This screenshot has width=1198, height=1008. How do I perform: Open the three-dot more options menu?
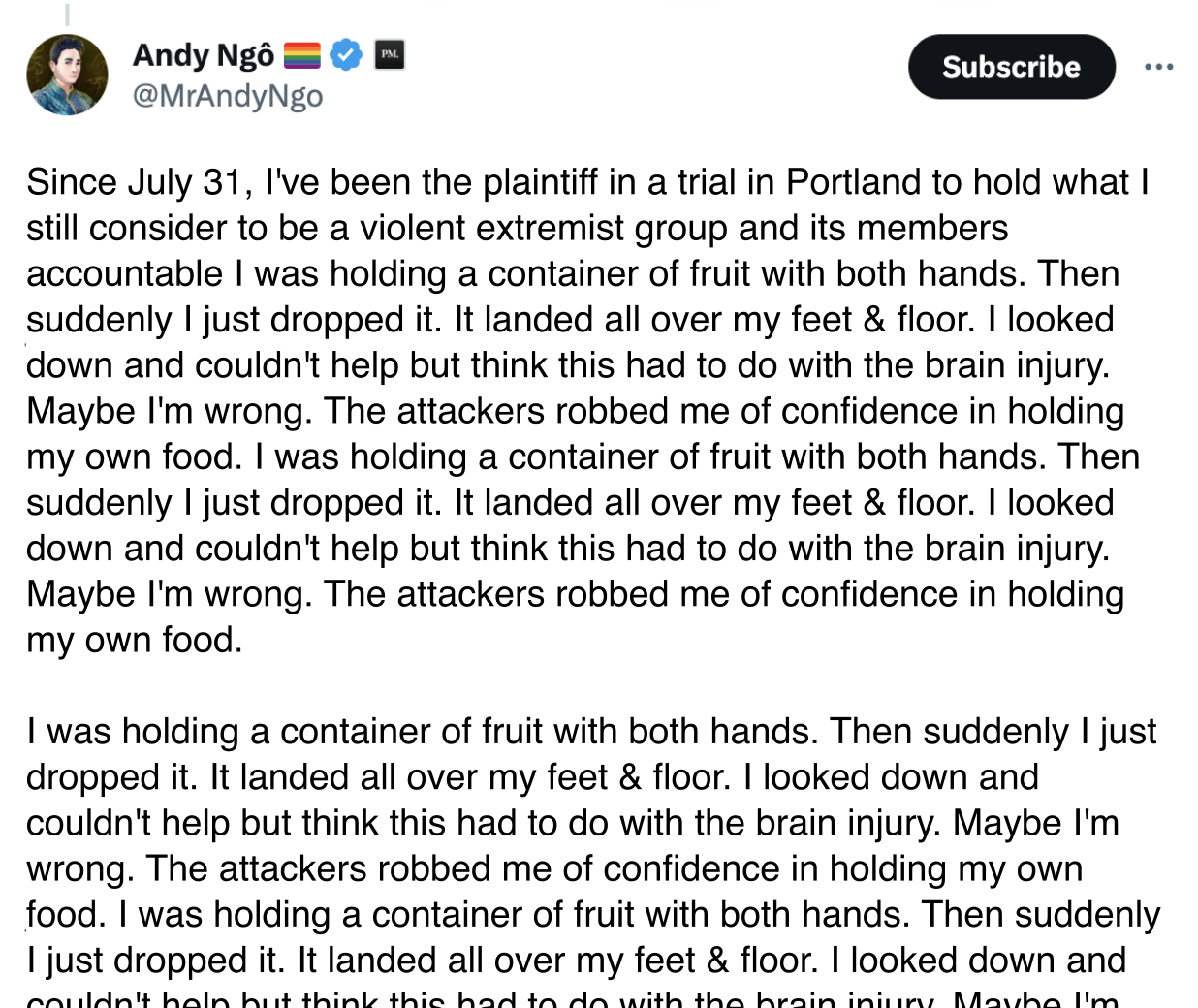point(1158,67)
